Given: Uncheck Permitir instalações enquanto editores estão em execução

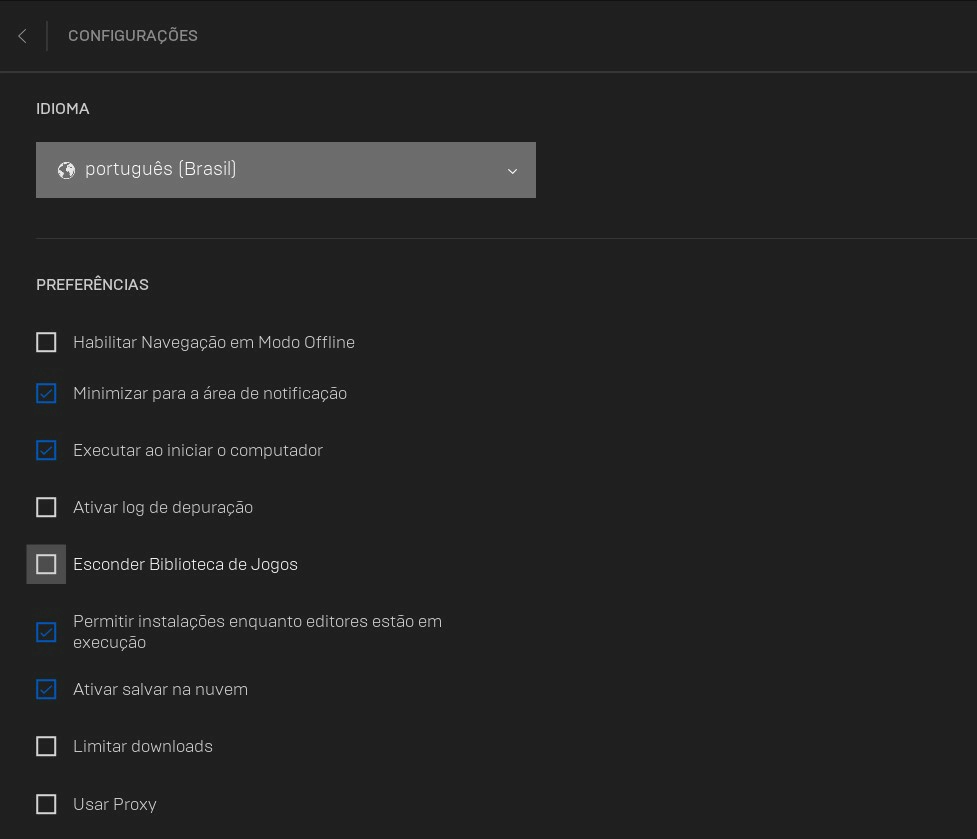Looking at the screenshot, I should point(46,632).
